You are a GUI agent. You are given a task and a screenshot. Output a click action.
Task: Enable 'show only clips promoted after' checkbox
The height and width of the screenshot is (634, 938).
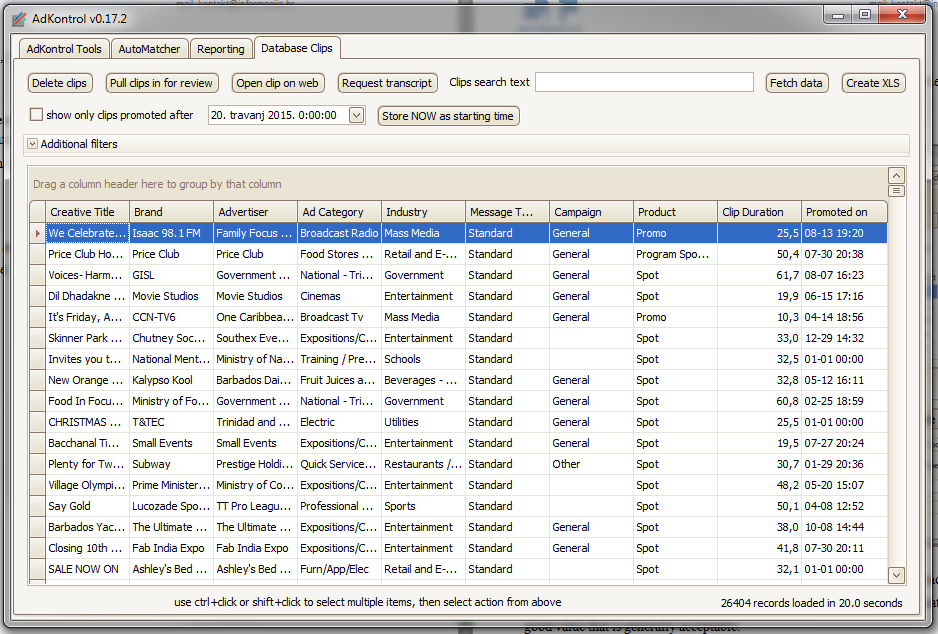click(x=36, y=115)
